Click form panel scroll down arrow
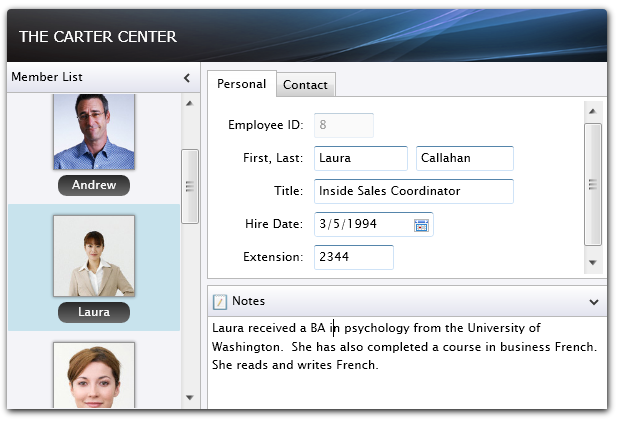617x421 pixels. [x=593, y=262]
